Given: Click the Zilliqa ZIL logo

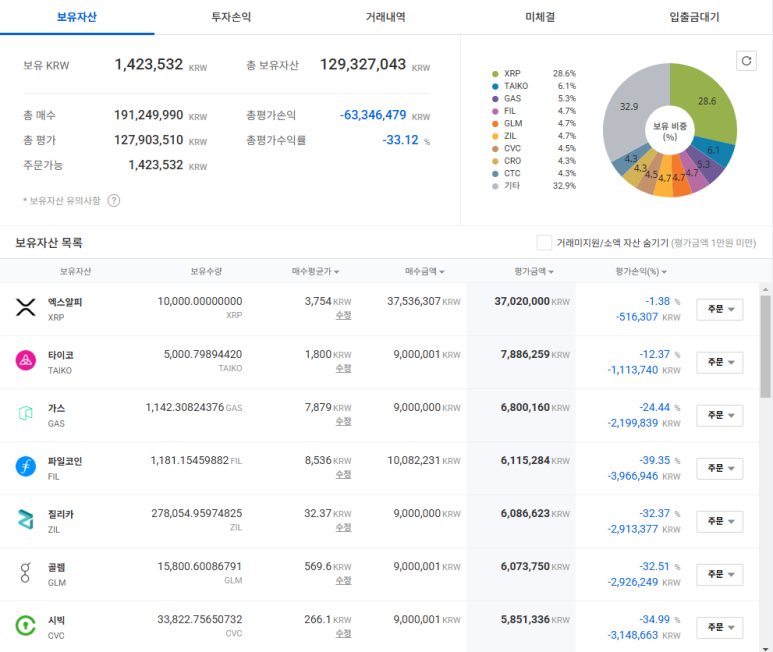Looking at the screenshot, I should 26,519.
